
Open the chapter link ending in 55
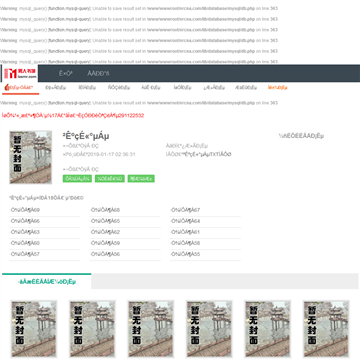pyautogui.click(x=185, y=254)
